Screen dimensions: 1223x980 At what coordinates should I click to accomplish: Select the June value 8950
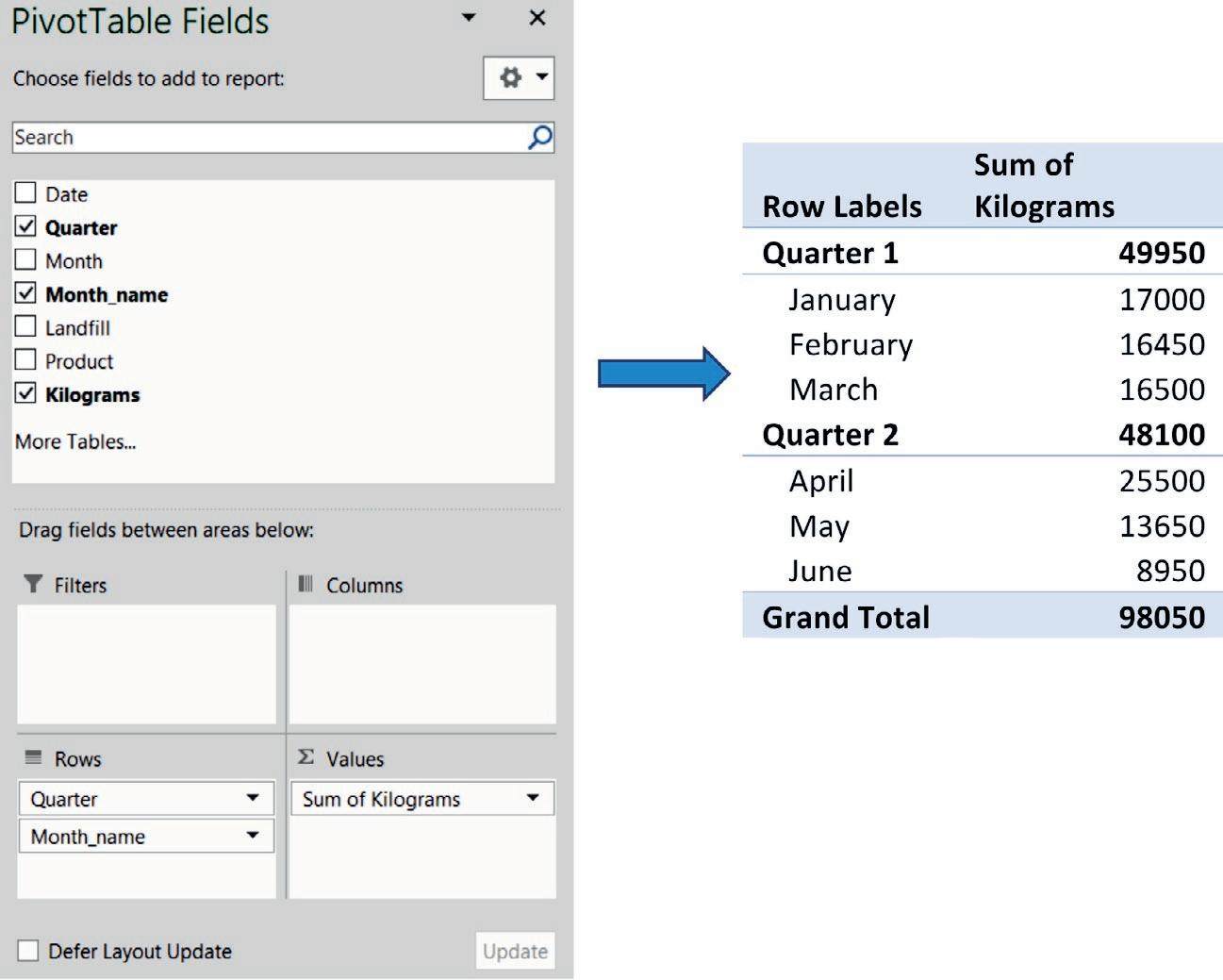click(x=1170, y=571)
